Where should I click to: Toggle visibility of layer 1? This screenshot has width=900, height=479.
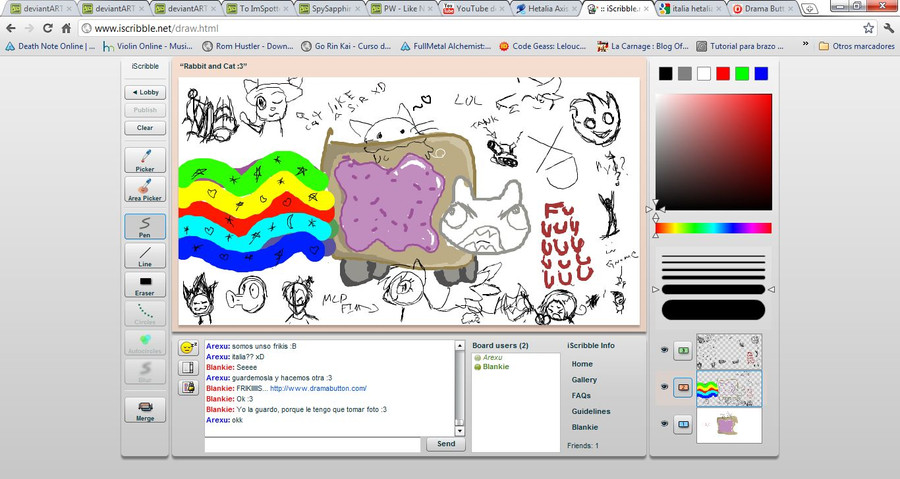[664, 424]
